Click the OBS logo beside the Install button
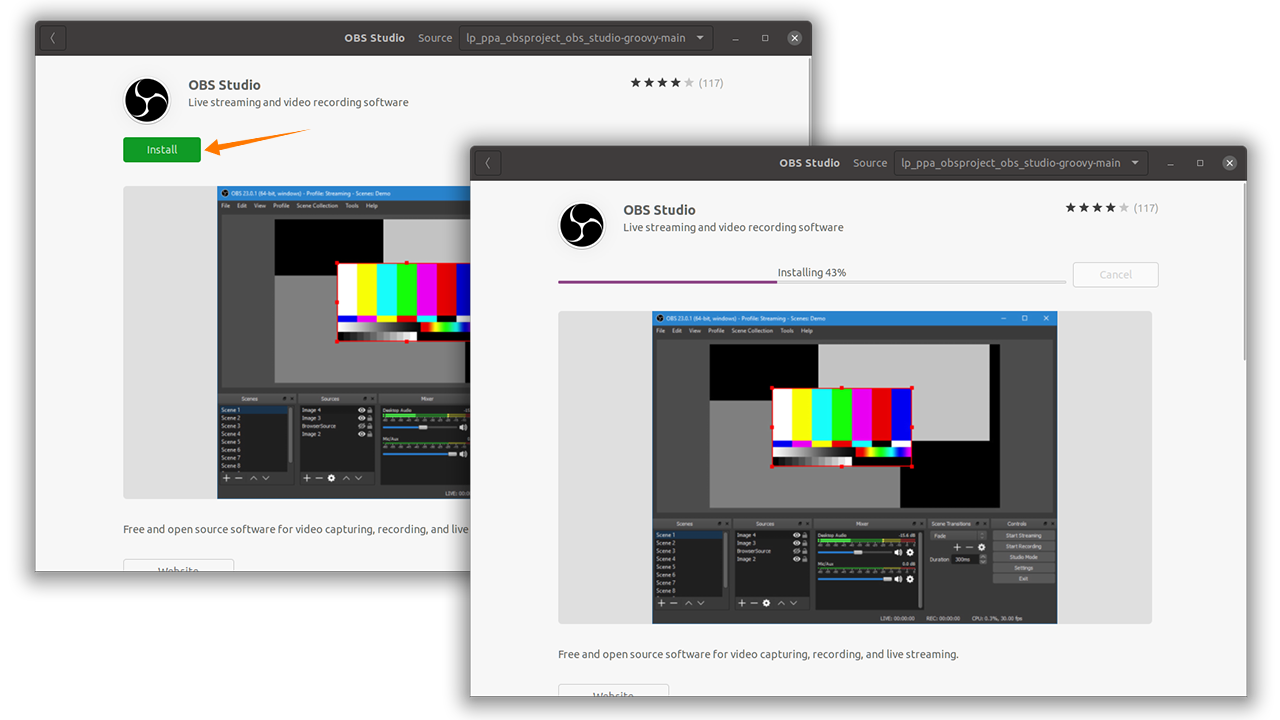 [147, 100]
